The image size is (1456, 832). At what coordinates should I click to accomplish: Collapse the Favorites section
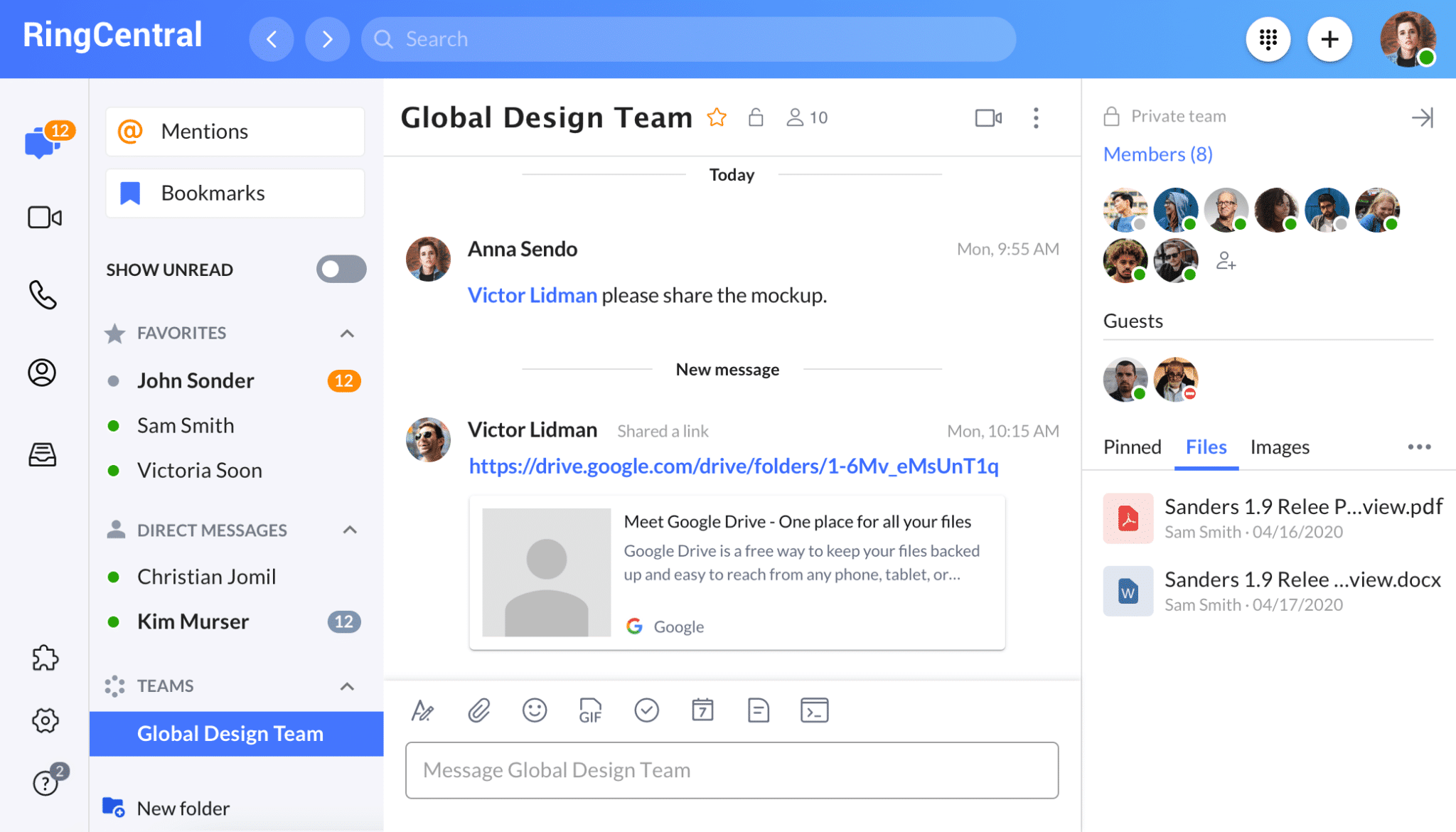tap(346, 333)
